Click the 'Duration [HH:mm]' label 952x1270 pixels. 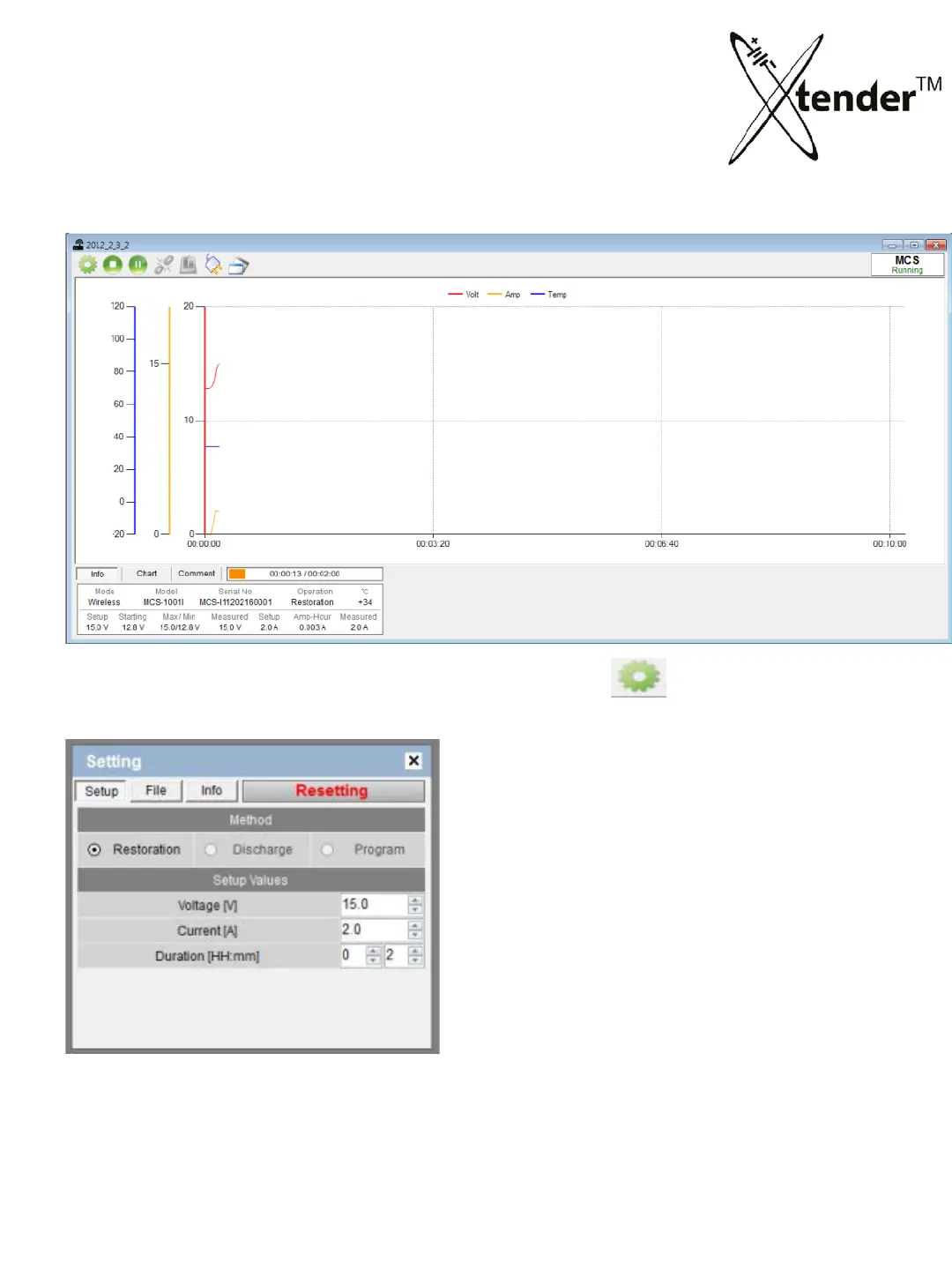pyautogui.click(x=207, y=956)
